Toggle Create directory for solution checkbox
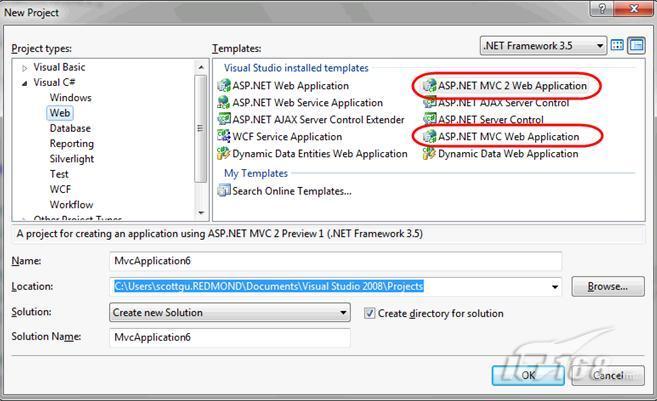 (369, 313)
